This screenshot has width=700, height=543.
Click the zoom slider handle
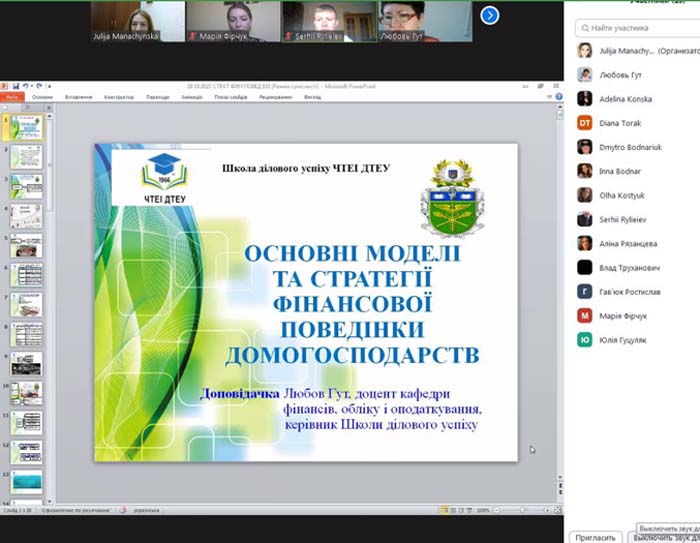(522, 510)
